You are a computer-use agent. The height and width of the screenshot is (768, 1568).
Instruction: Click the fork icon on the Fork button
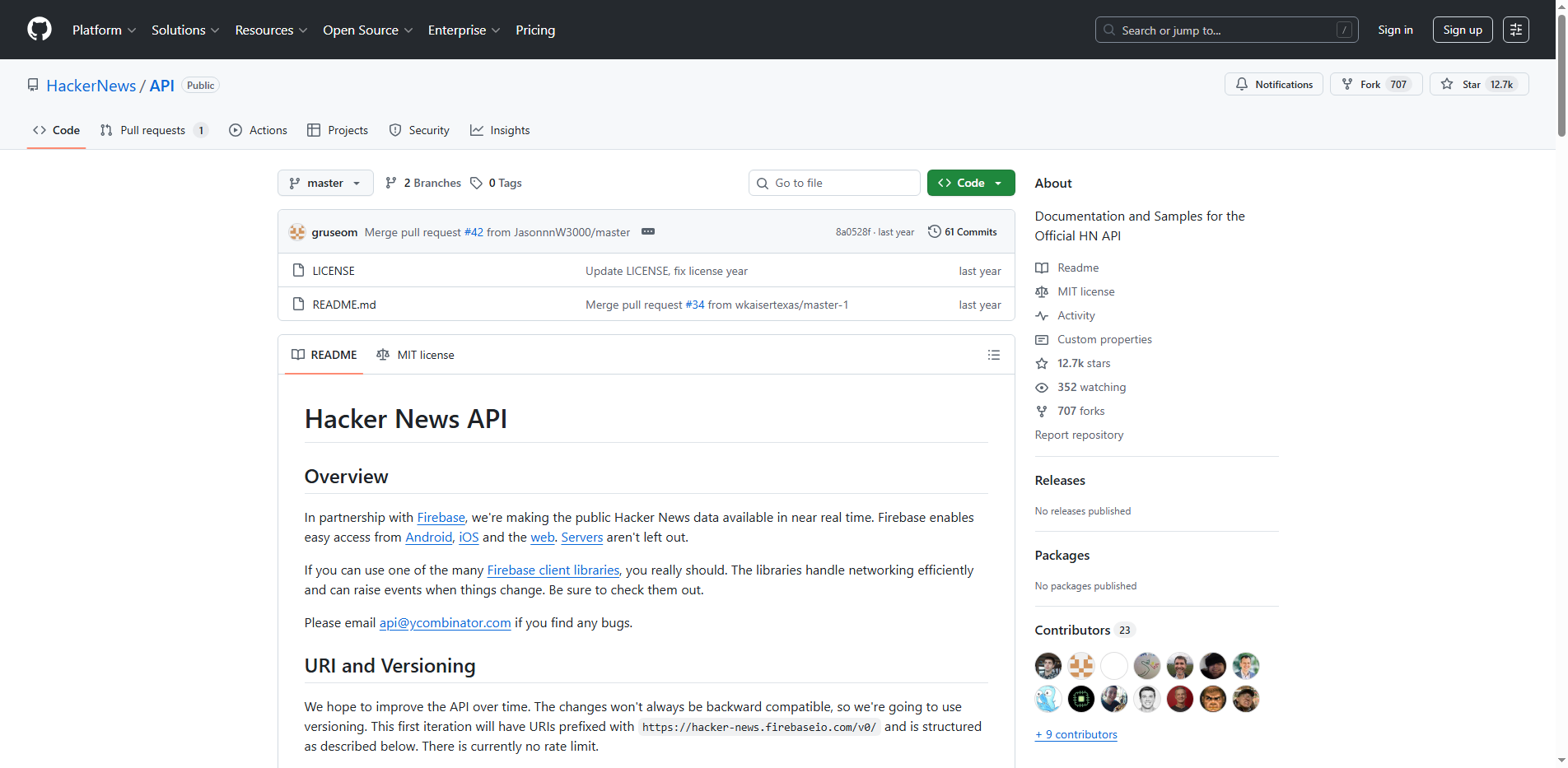1347,84
